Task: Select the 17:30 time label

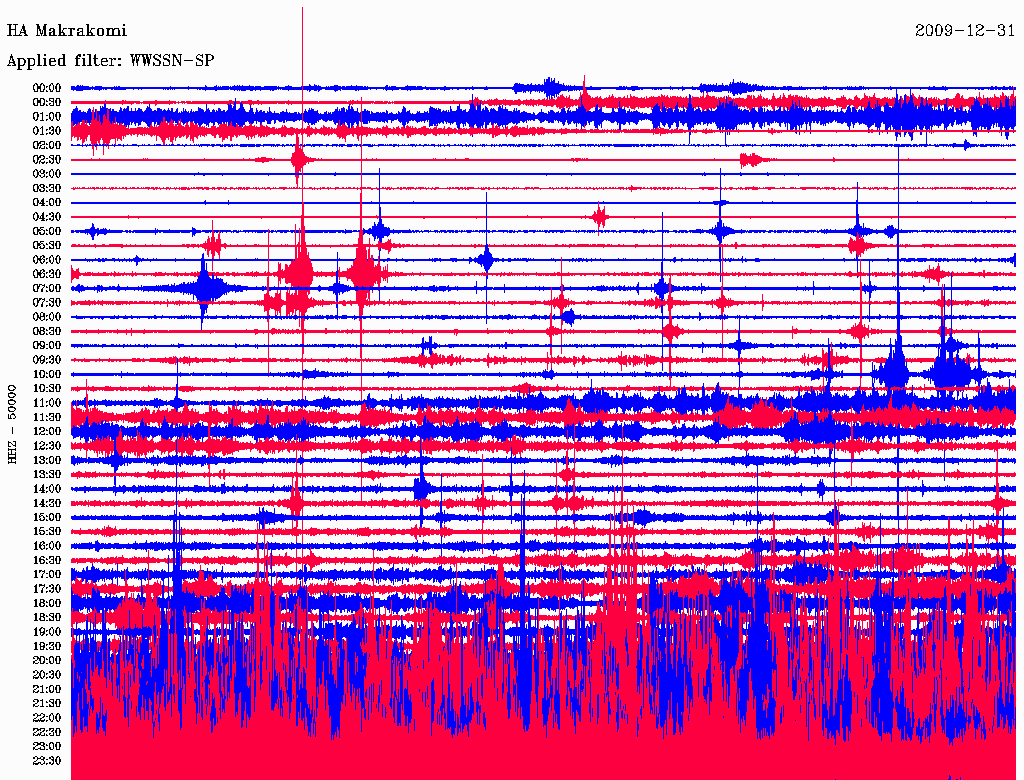Action: click(47, 589)
